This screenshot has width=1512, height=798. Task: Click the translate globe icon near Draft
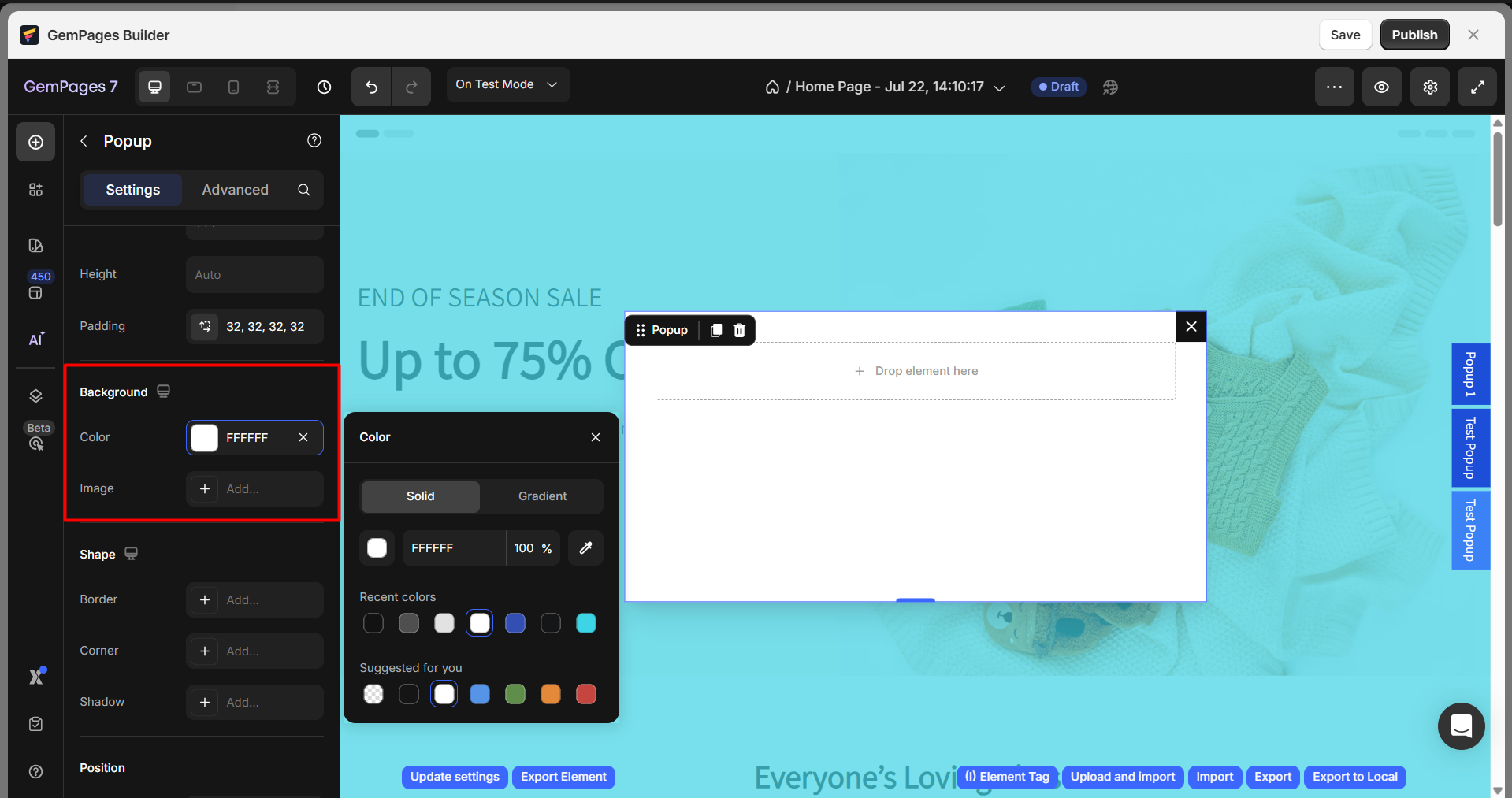(x=1110, y=87)
